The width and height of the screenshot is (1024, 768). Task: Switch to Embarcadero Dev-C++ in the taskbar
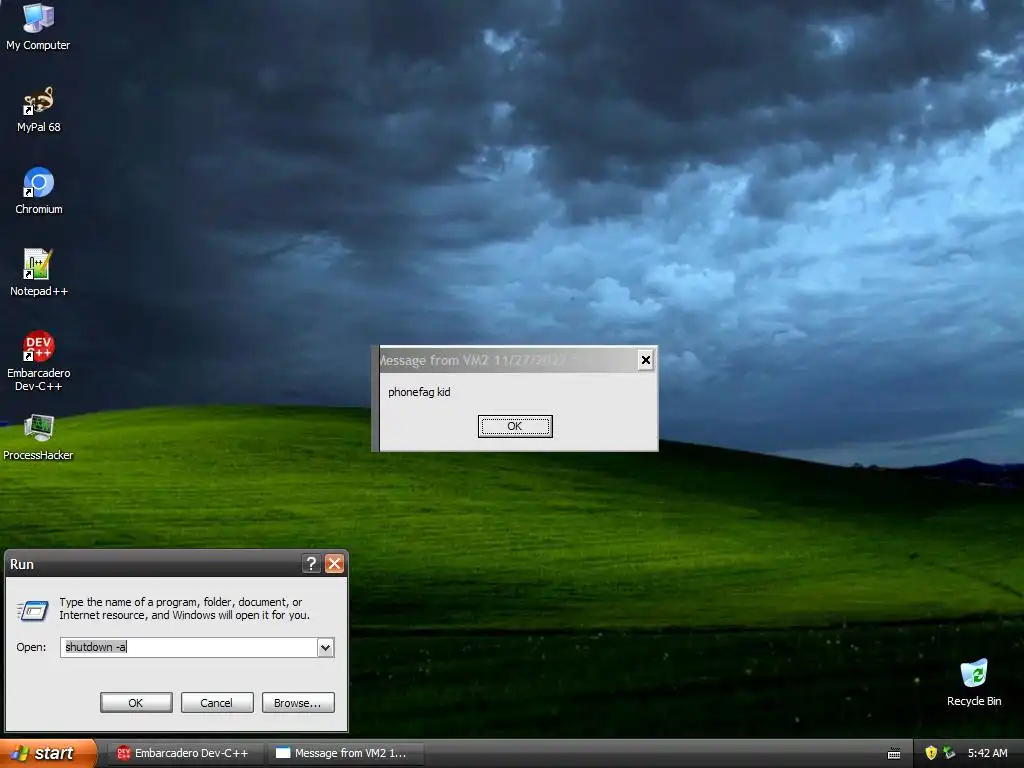[x=185, y=753]
